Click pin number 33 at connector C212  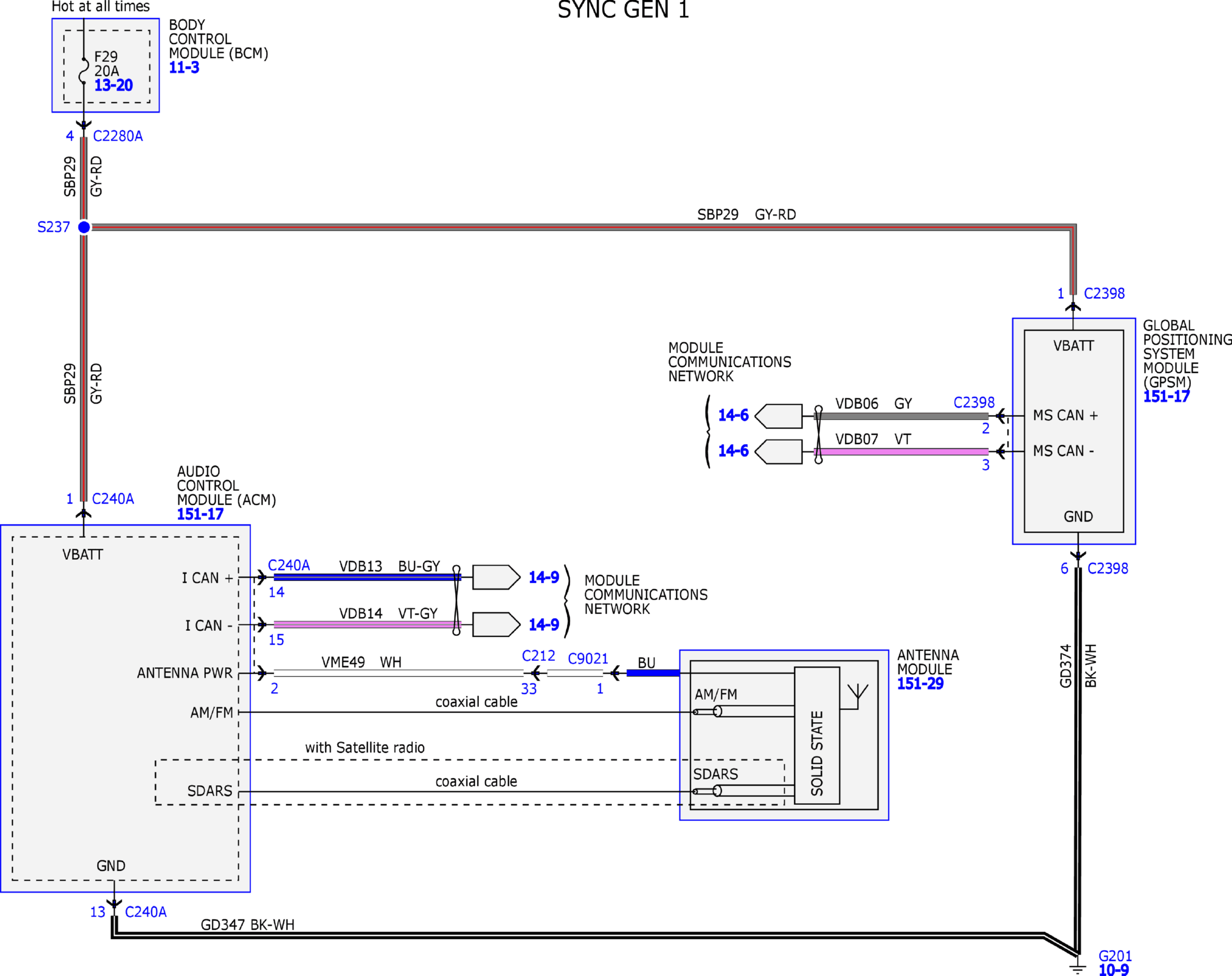[x=529, y=689]
